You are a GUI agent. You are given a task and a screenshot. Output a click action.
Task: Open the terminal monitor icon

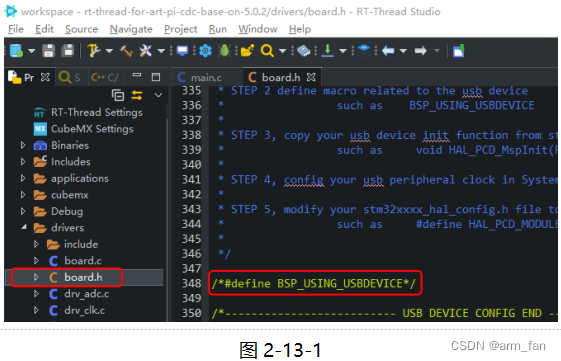click(x=182, y=51)
